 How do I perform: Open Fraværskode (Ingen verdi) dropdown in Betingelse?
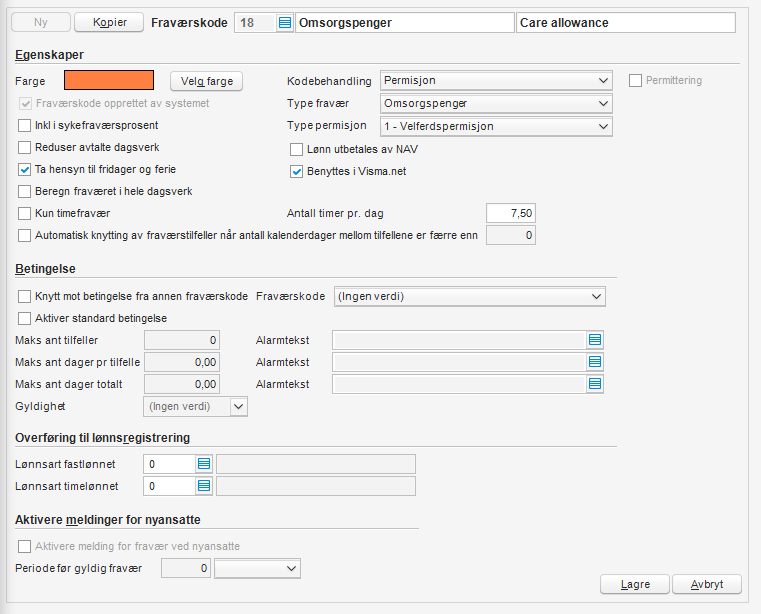[x=470, y=297]
